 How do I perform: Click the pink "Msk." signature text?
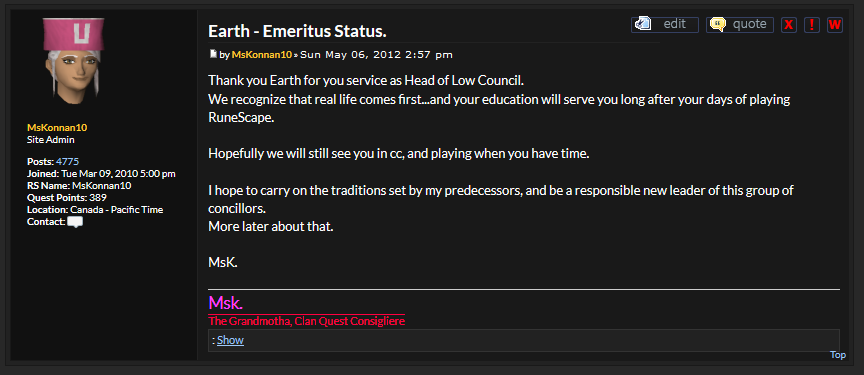(x=225, y=303)
